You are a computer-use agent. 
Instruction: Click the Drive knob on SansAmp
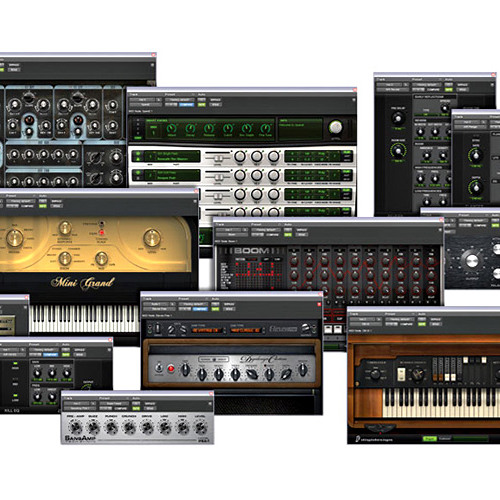coord(147,427)
